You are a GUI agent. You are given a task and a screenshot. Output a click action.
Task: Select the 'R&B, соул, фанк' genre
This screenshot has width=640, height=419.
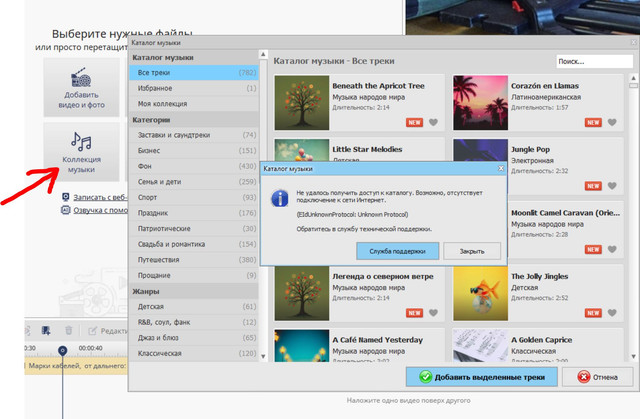coord(194,322)
